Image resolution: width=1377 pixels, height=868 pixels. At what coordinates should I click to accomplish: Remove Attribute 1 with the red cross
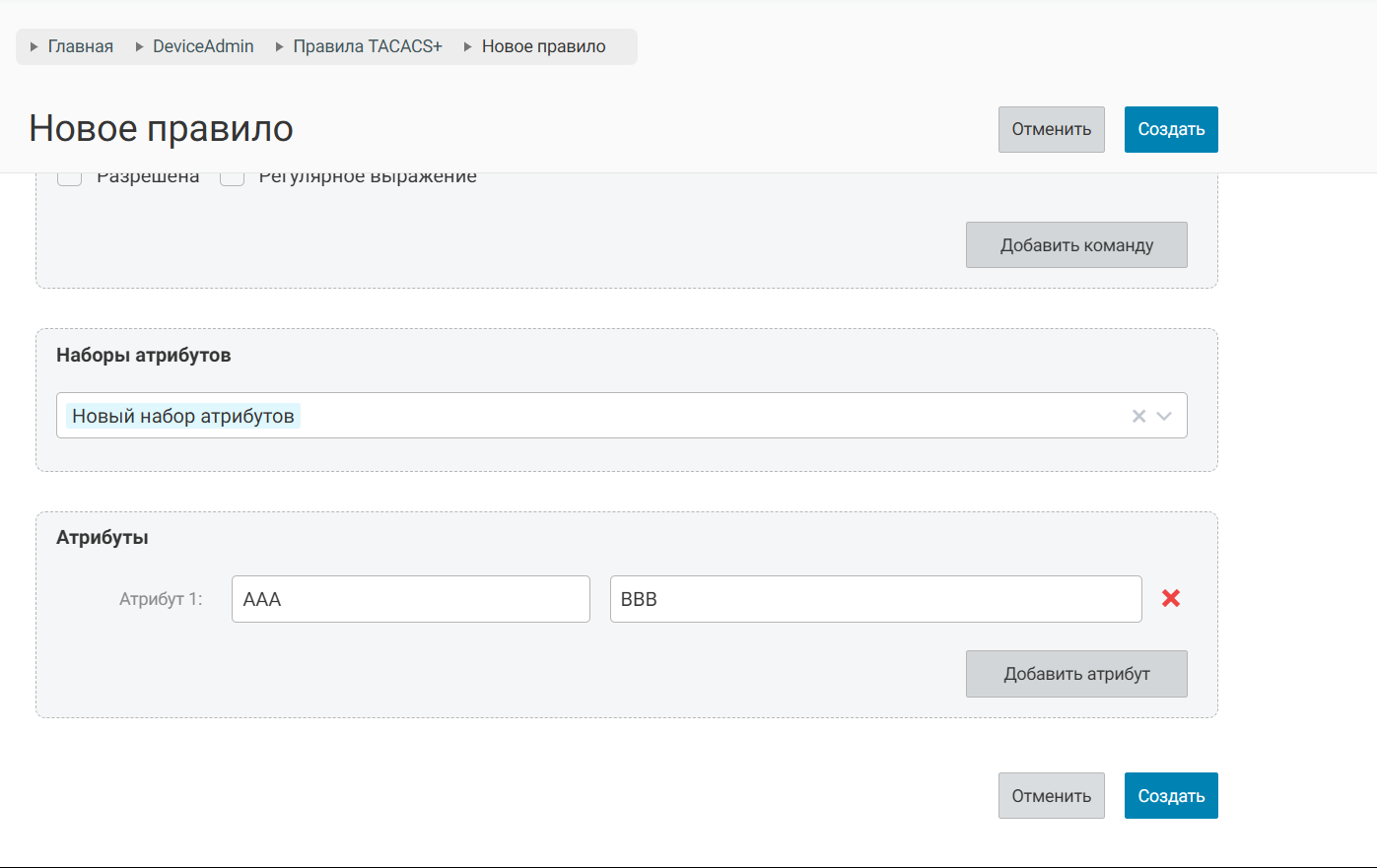1170,598
